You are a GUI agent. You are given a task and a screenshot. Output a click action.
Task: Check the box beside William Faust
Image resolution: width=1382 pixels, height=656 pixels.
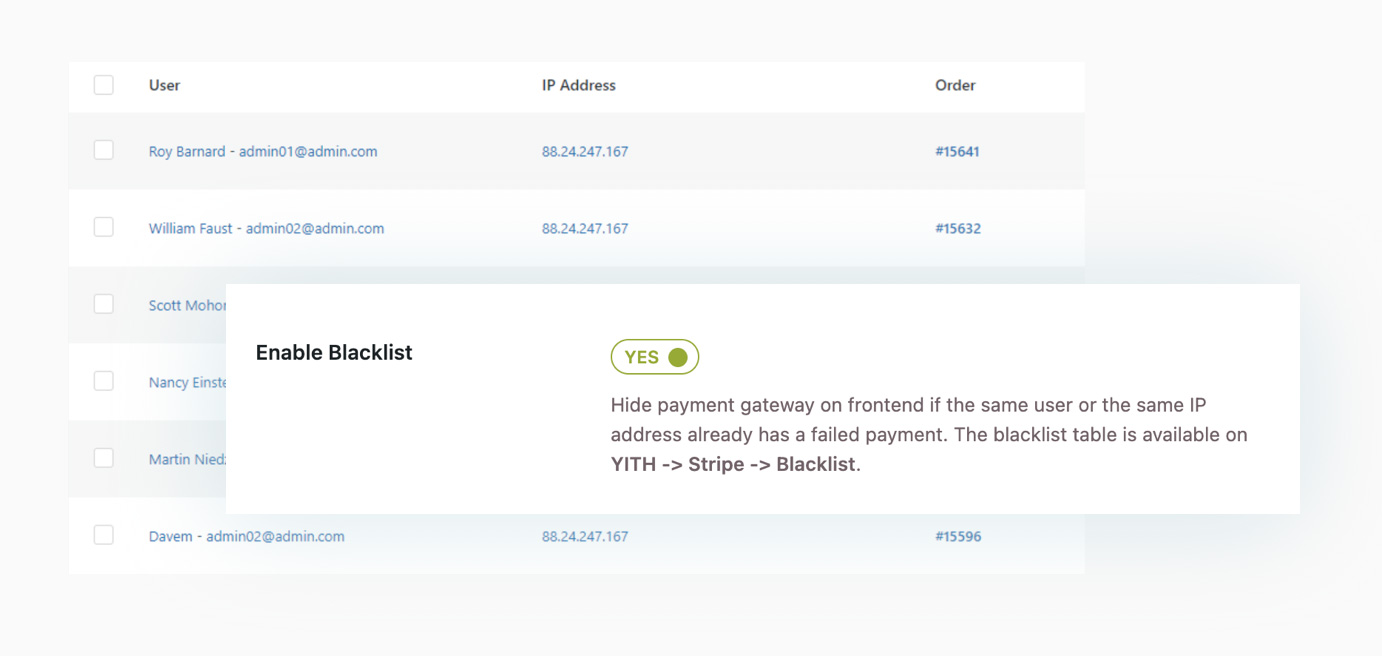pyautogui.click(x=104, y=227)
